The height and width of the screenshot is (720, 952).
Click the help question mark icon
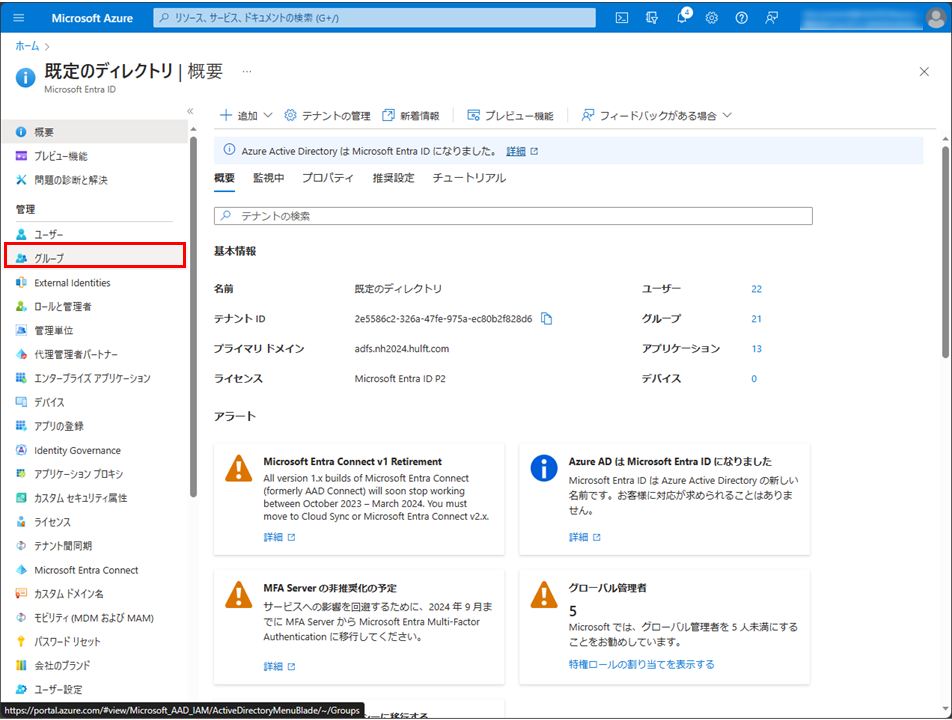point(741,18)
